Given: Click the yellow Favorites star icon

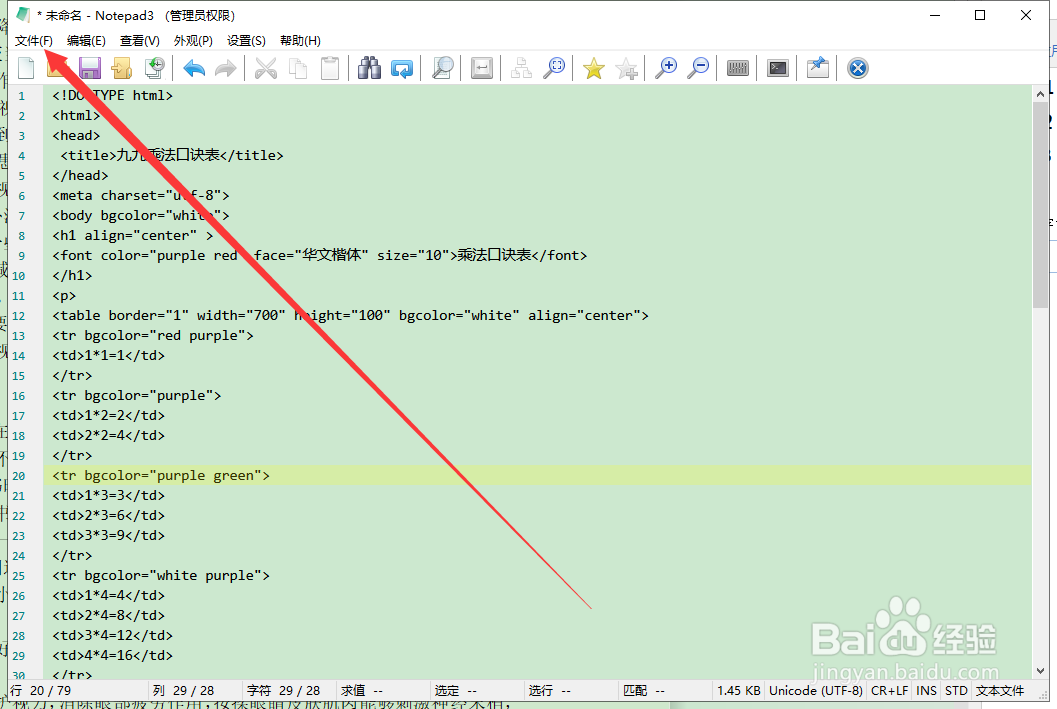Looking at the screenshot, I should tap(594, 68).
